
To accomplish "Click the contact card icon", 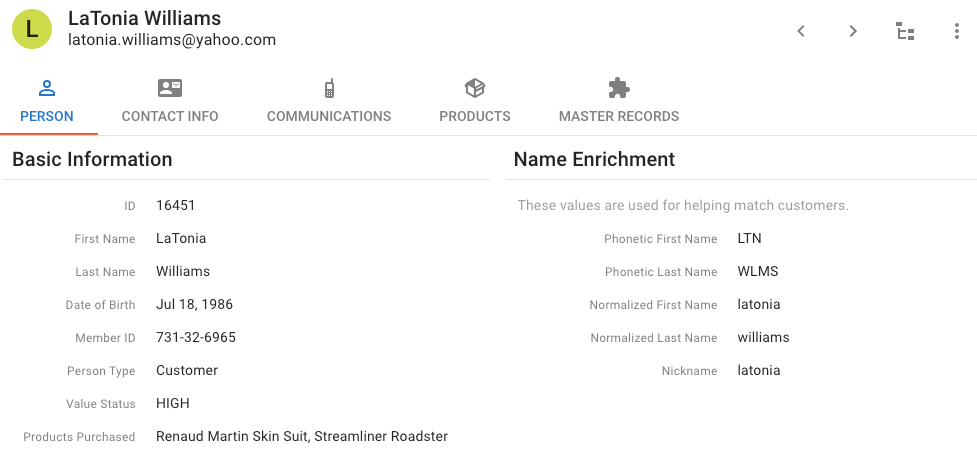I will click(169, 88).
